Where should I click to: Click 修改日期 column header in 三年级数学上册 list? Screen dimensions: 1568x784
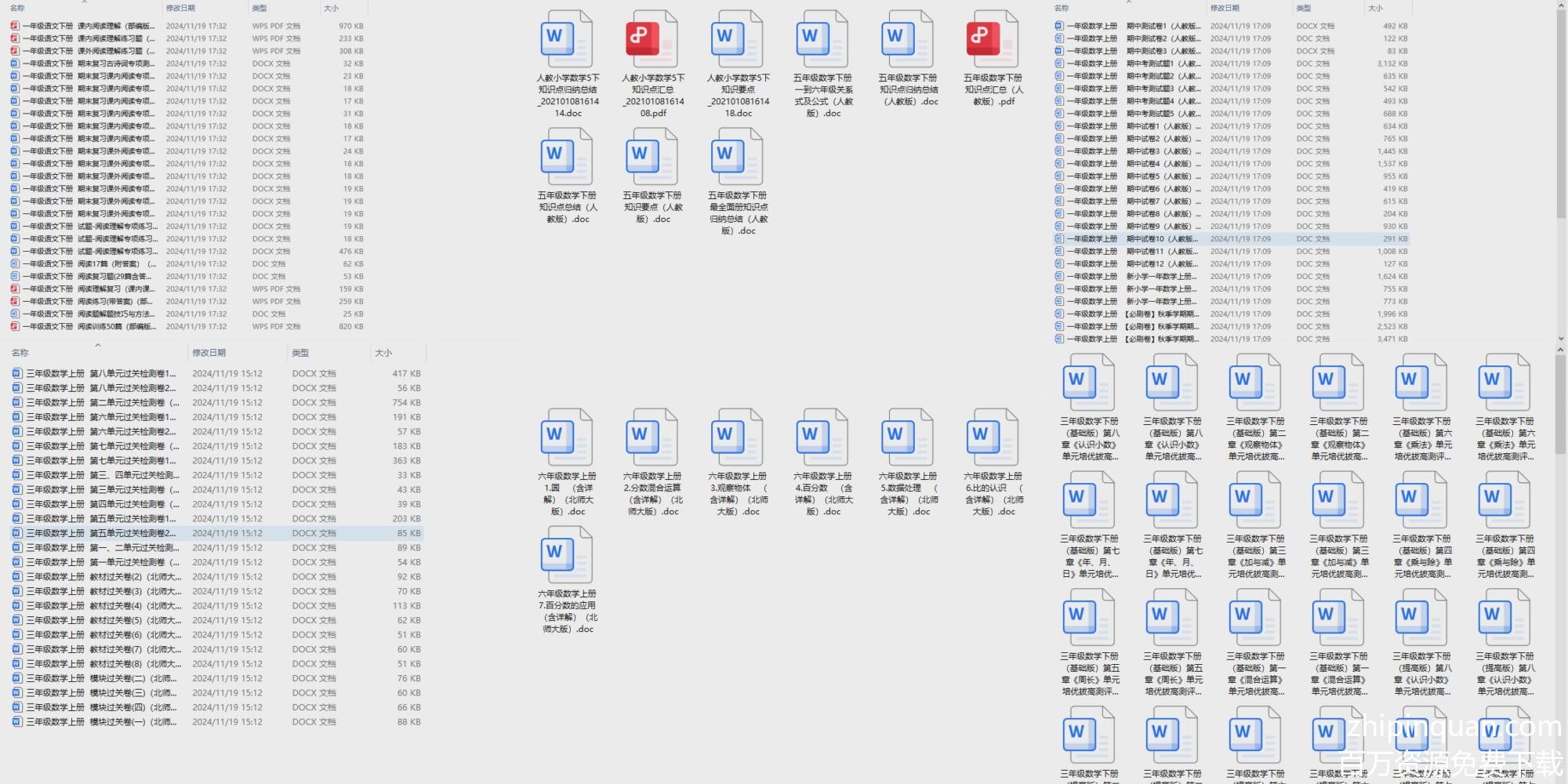click(209, 353)
